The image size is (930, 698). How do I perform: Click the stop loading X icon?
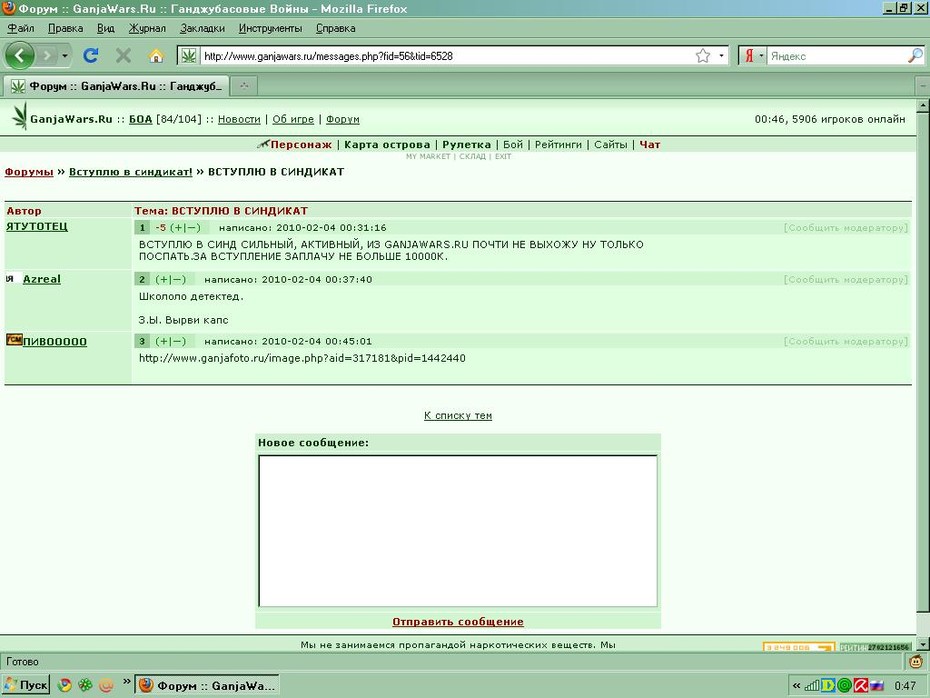coord(123,56)
